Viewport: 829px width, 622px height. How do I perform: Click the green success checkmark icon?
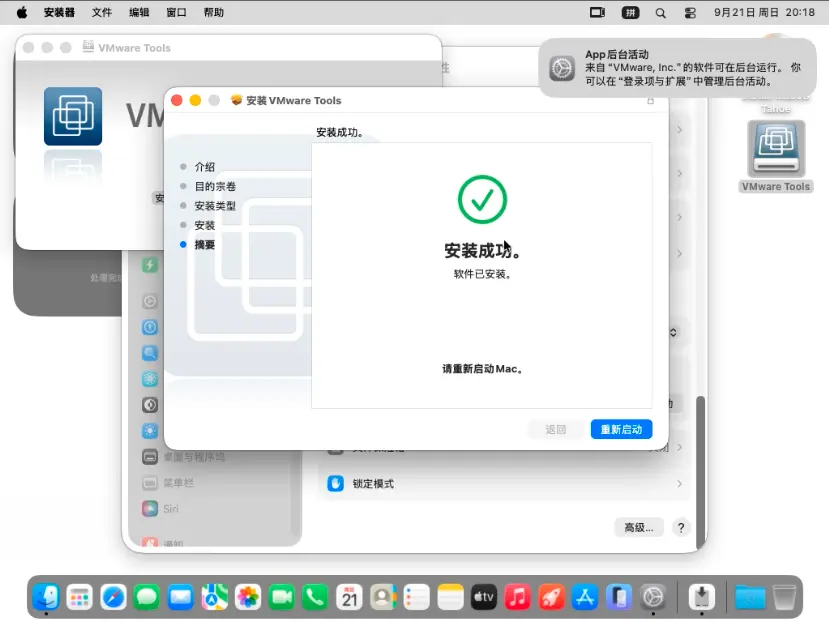click(482, 199)
